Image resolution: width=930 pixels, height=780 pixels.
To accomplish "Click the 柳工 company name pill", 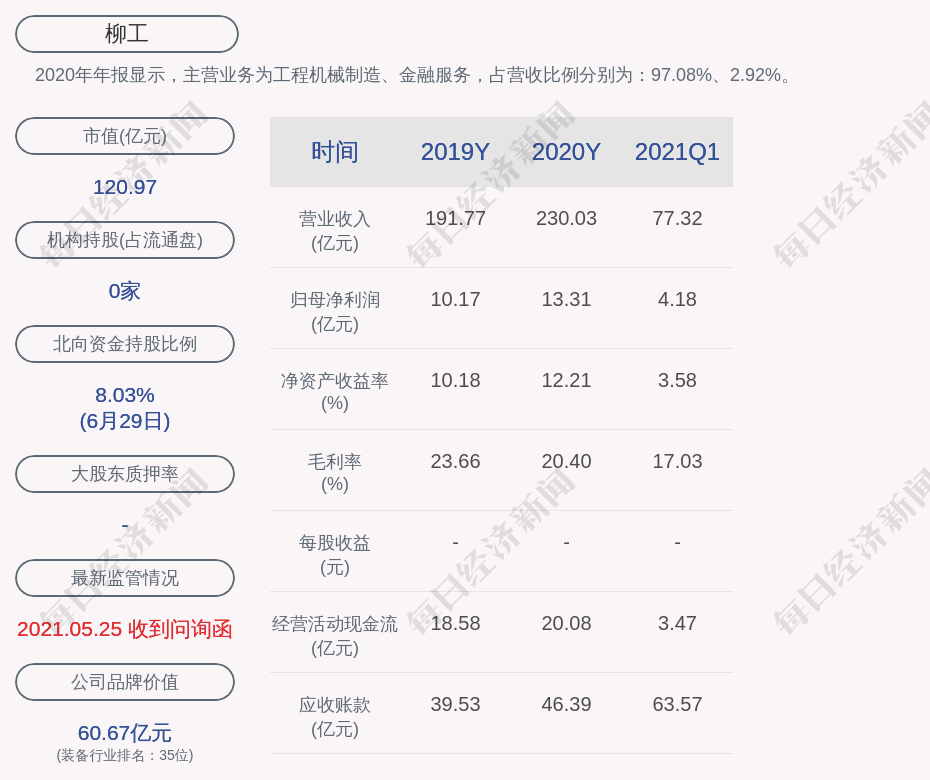I will 126,34.
